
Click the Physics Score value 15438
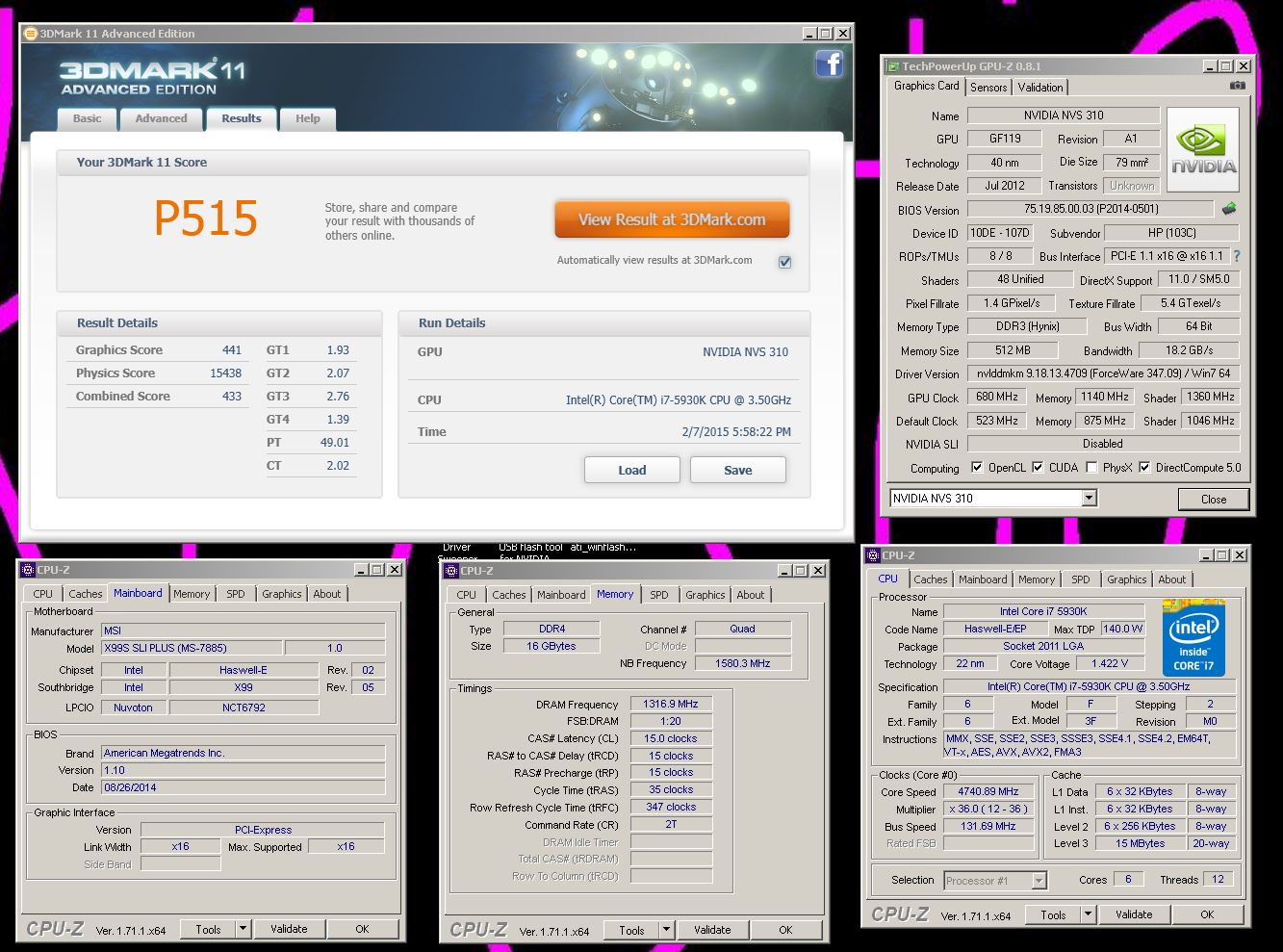[226, 373]
